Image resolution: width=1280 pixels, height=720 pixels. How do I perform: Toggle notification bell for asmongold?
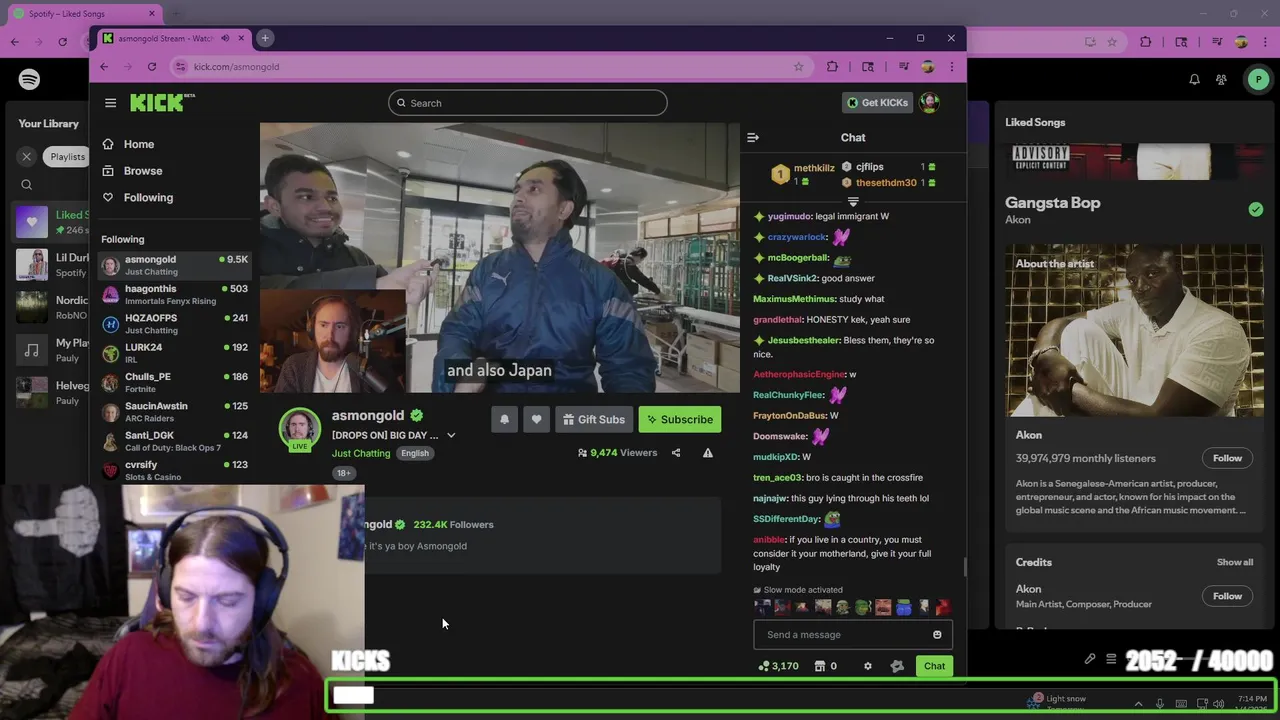504,420
